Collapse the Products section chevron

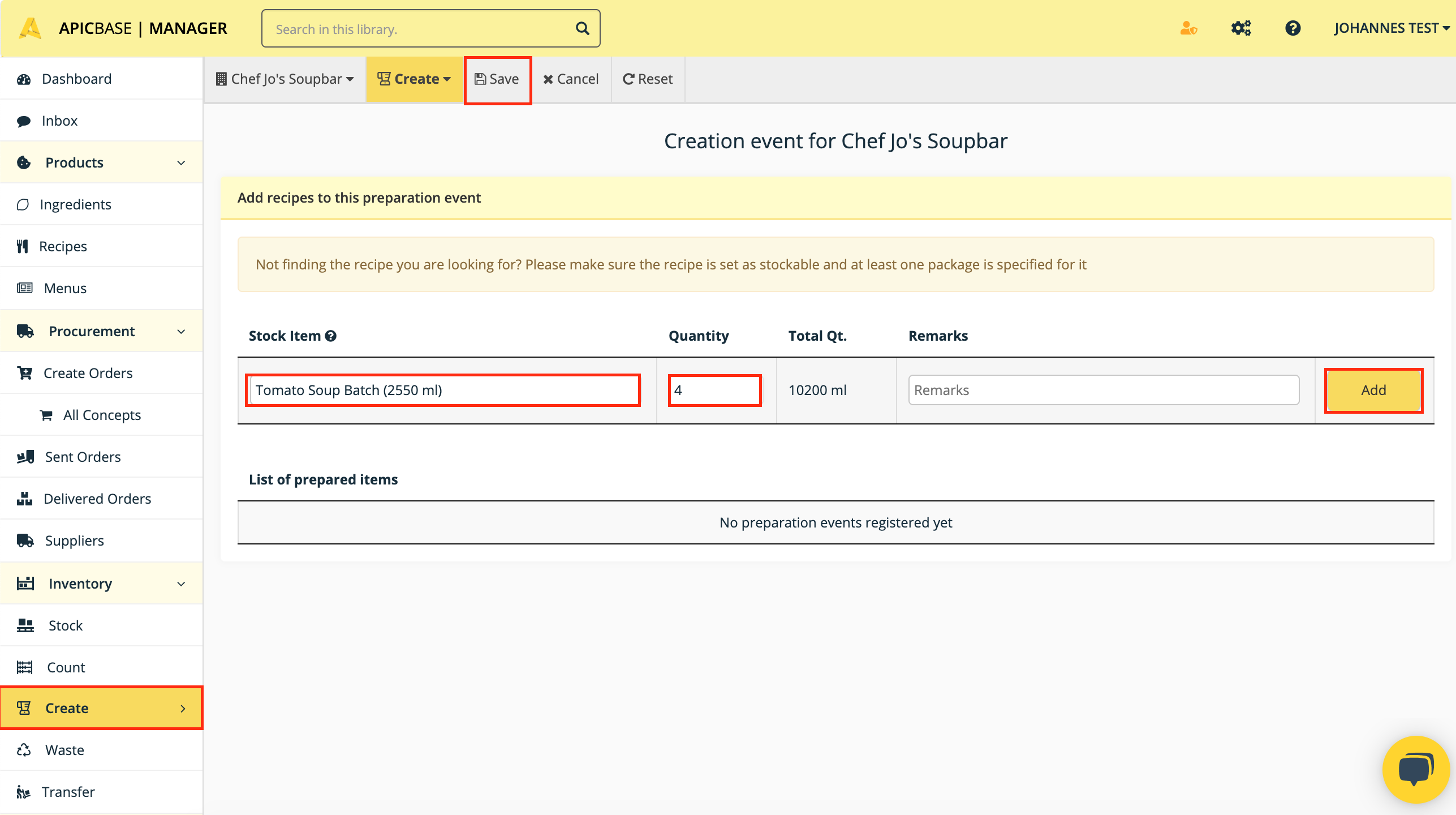click(181, 163)
